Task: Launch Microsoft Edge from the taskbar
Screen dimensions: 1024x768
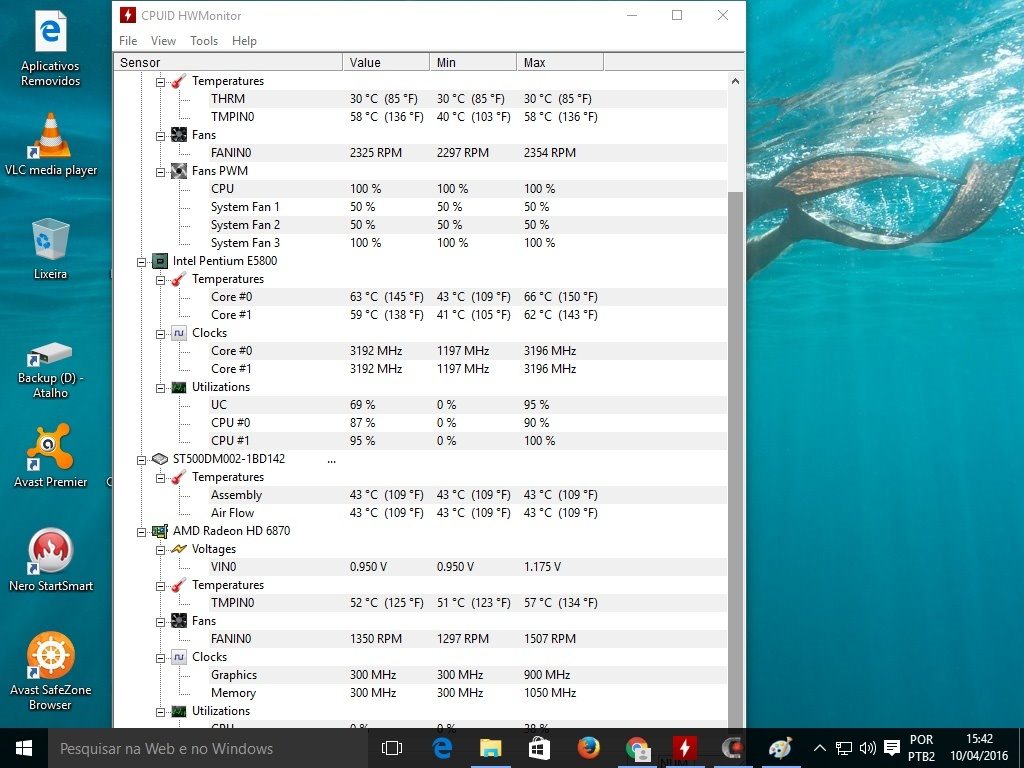Action: 442,748
